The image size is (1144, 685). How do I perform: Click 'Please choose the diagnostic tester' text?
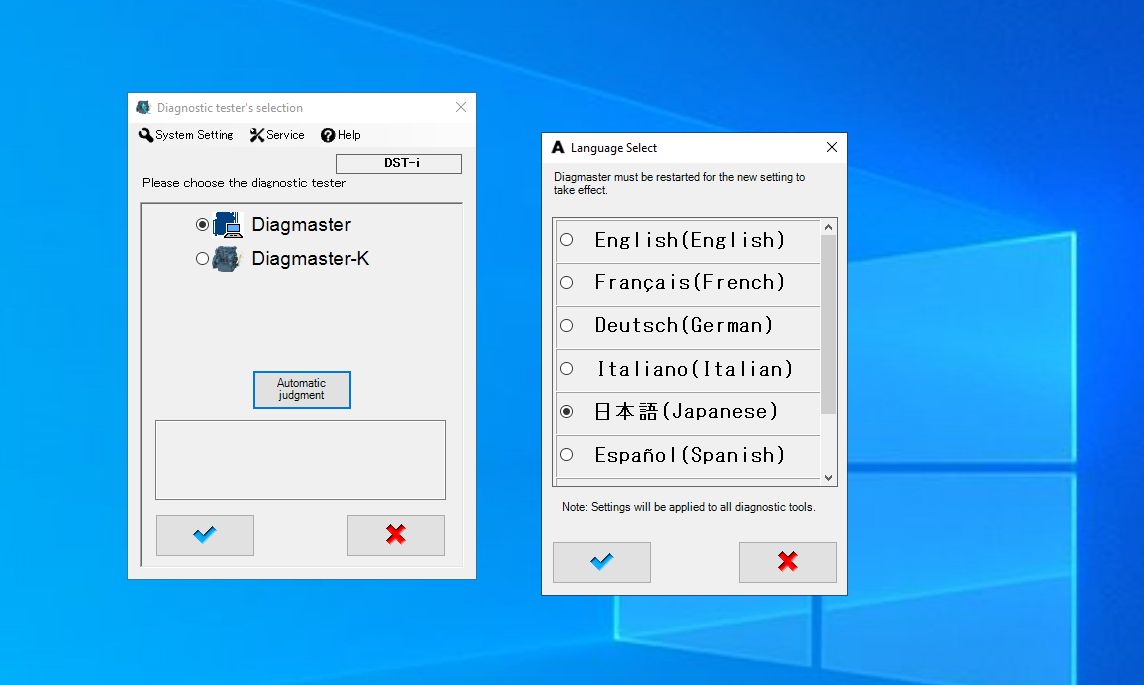(244, 183)
